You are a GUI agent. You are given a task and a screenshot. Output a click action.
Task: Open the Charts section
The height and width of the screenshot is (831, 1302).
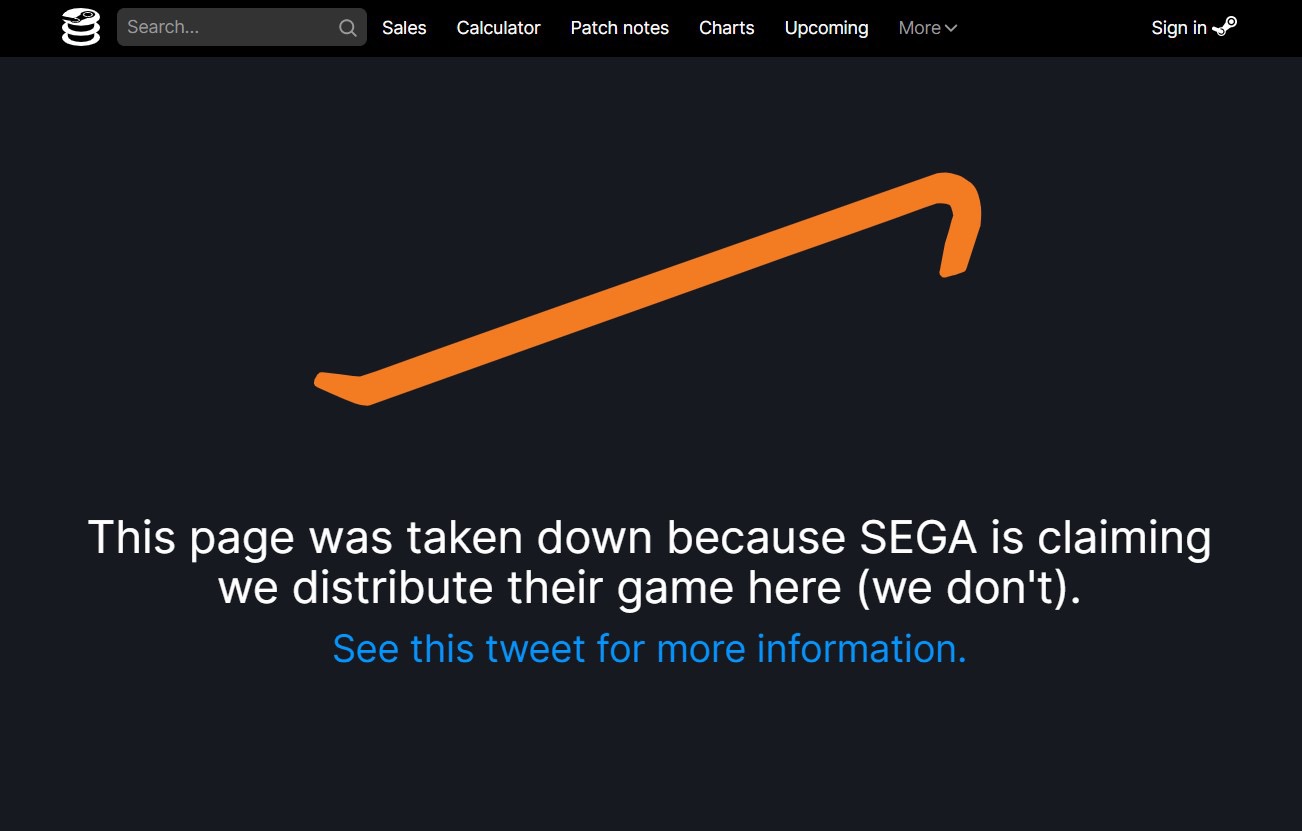coord(726,28)
